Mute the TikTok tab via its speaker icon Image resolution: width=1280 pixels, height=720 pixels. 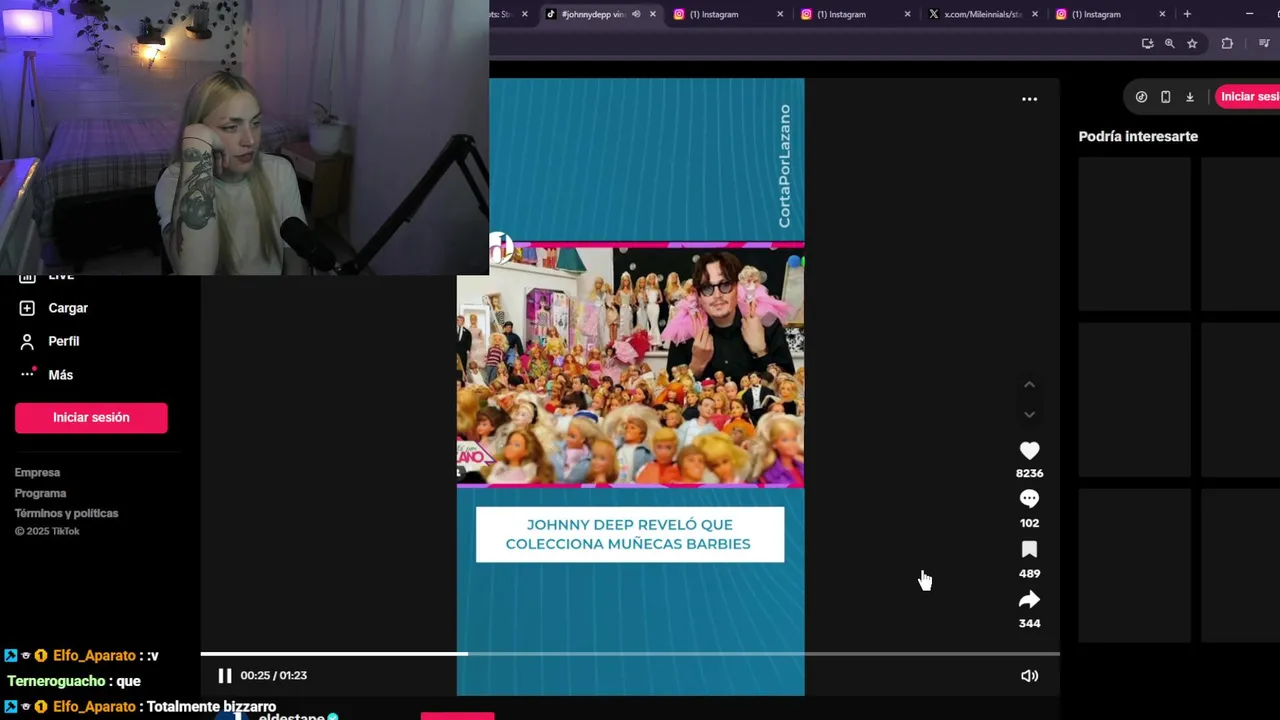[x=635, y=14]
